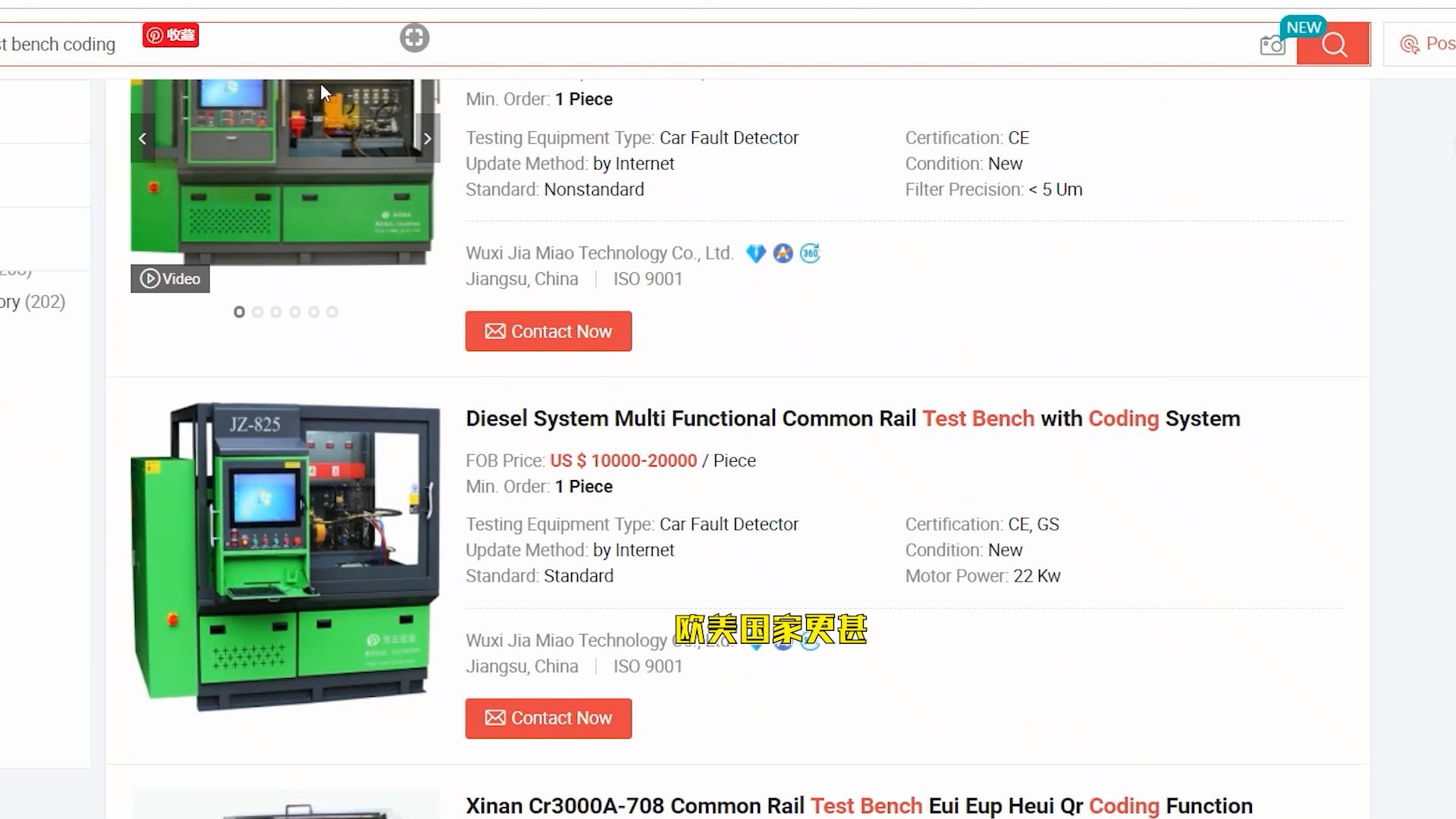Show previous product image with left arrow
This screenshot has height=819, width=1456.
143,138
